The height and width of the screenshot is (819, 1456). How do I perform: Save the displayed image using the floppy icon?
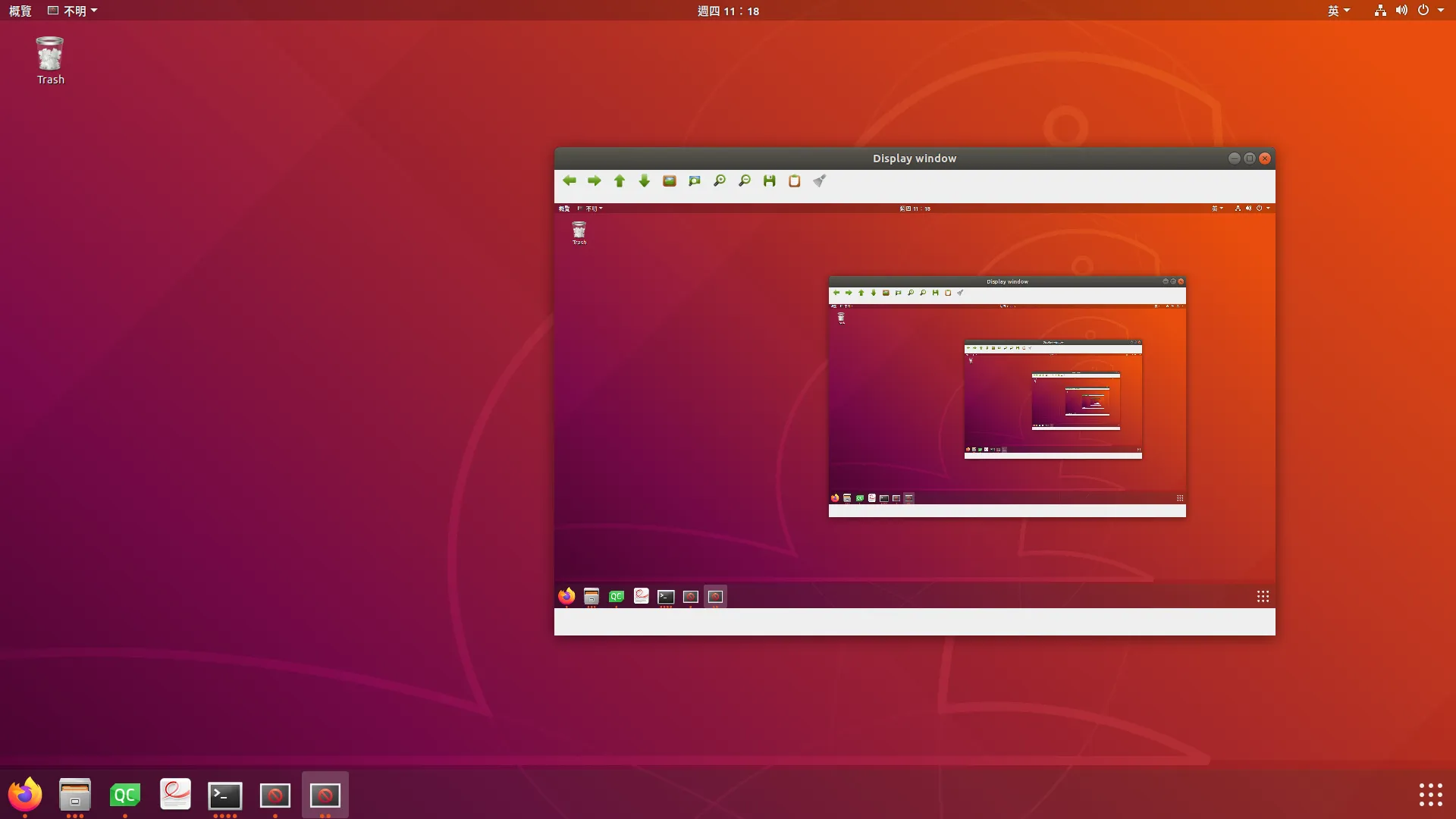pyautogui.click(x=770, y=180)
